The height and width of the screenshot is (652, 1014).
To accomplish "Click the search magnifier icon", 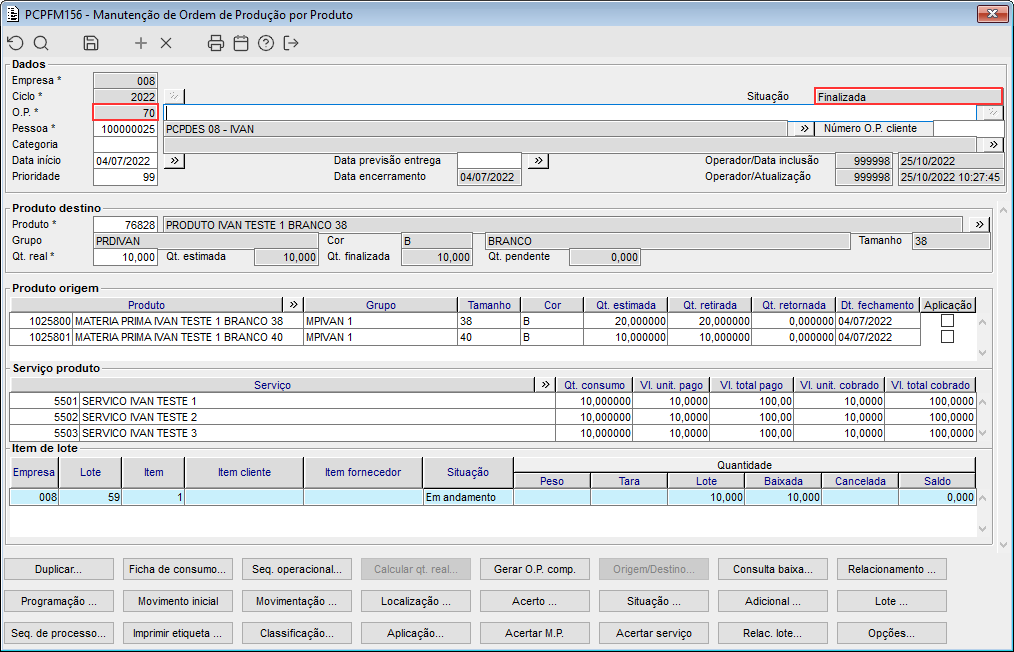I will 41,43.
